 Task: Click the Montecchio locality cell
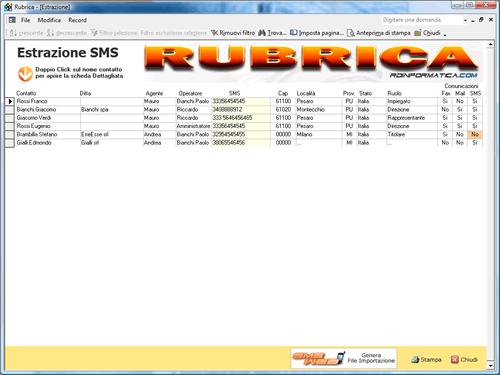(x=318, y=109)
